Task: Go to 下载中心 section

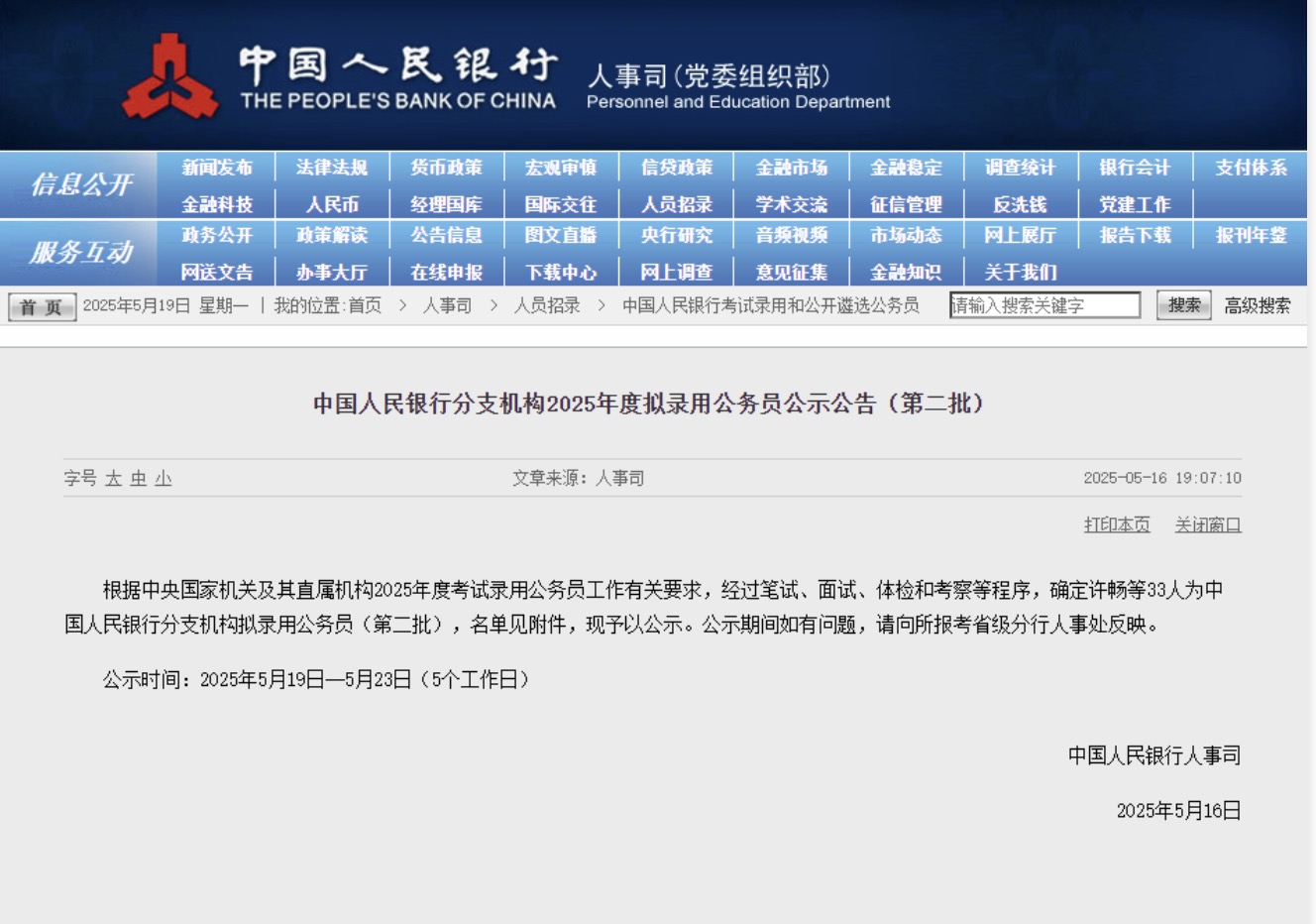Action: click(x=561, y=272)
